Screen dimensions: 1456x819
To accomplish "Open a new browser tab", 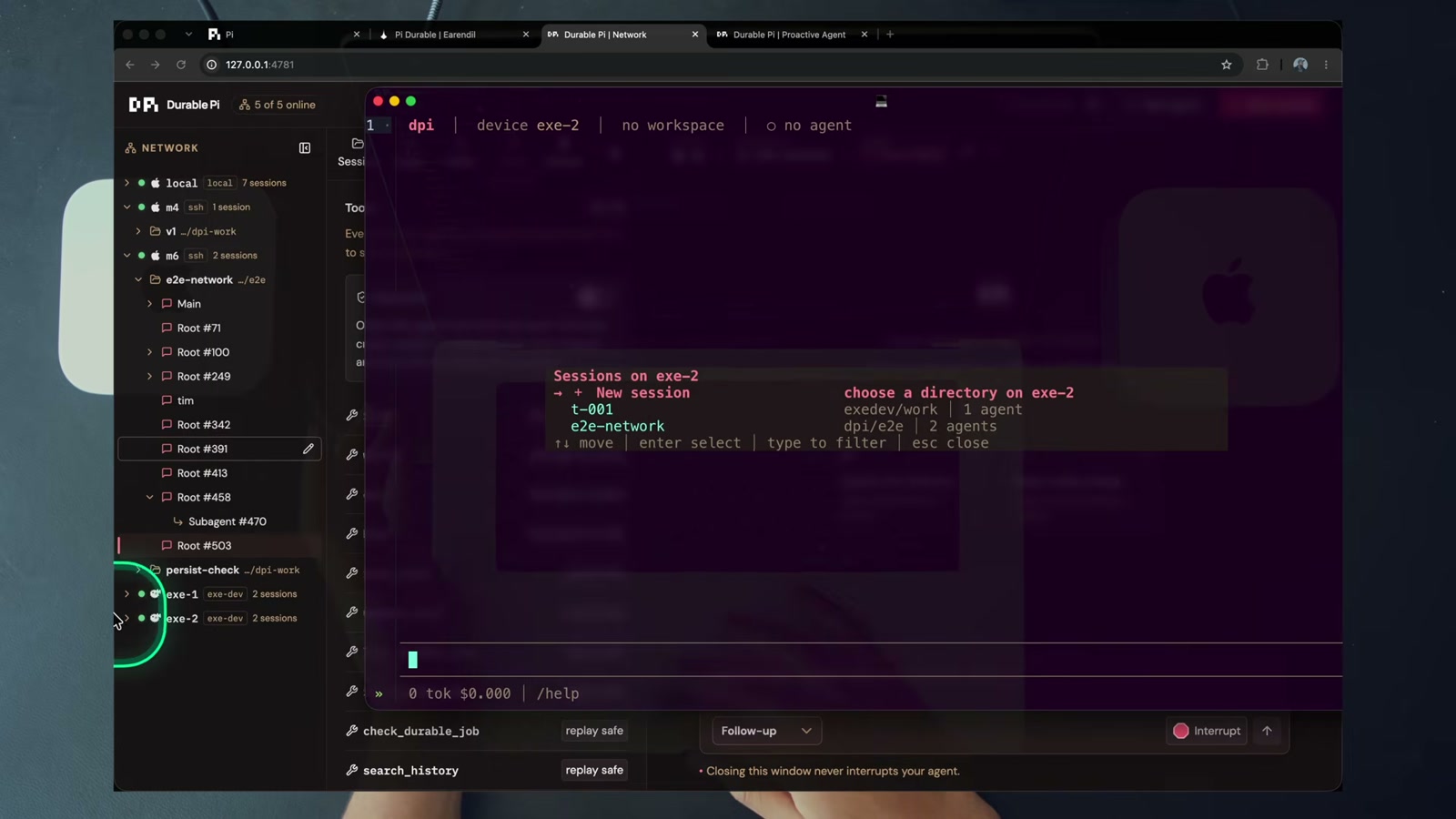I will tap(890, 35).
